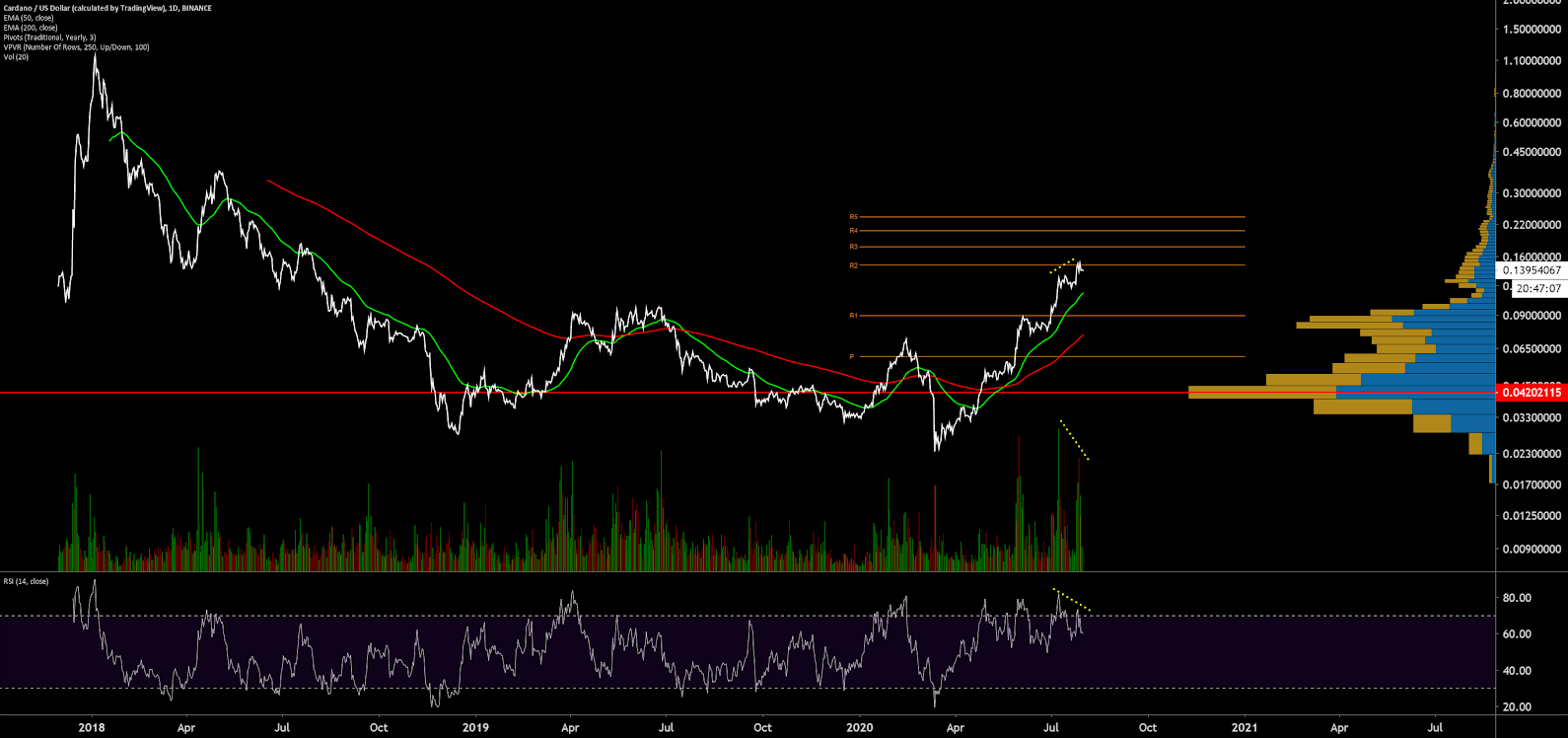Open the Pivots (Traditional, Yearly, 3) legend

pos(49,37)
